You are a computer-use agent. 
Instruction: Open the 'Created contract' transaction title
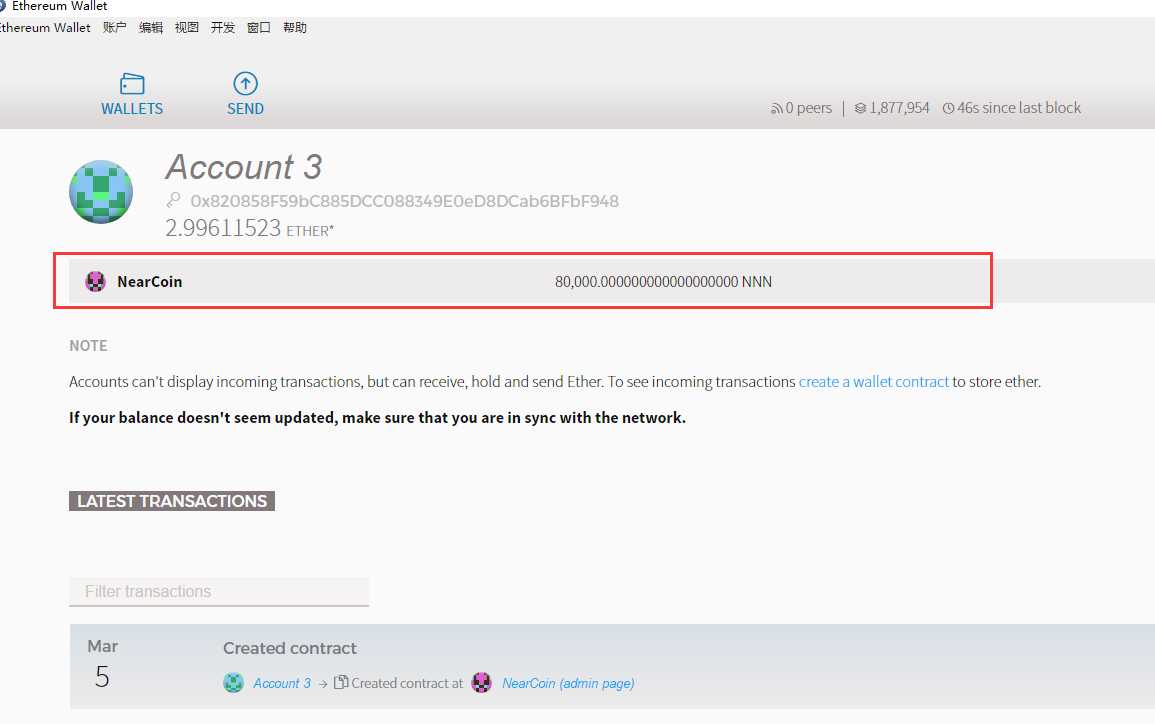(289, 648)
